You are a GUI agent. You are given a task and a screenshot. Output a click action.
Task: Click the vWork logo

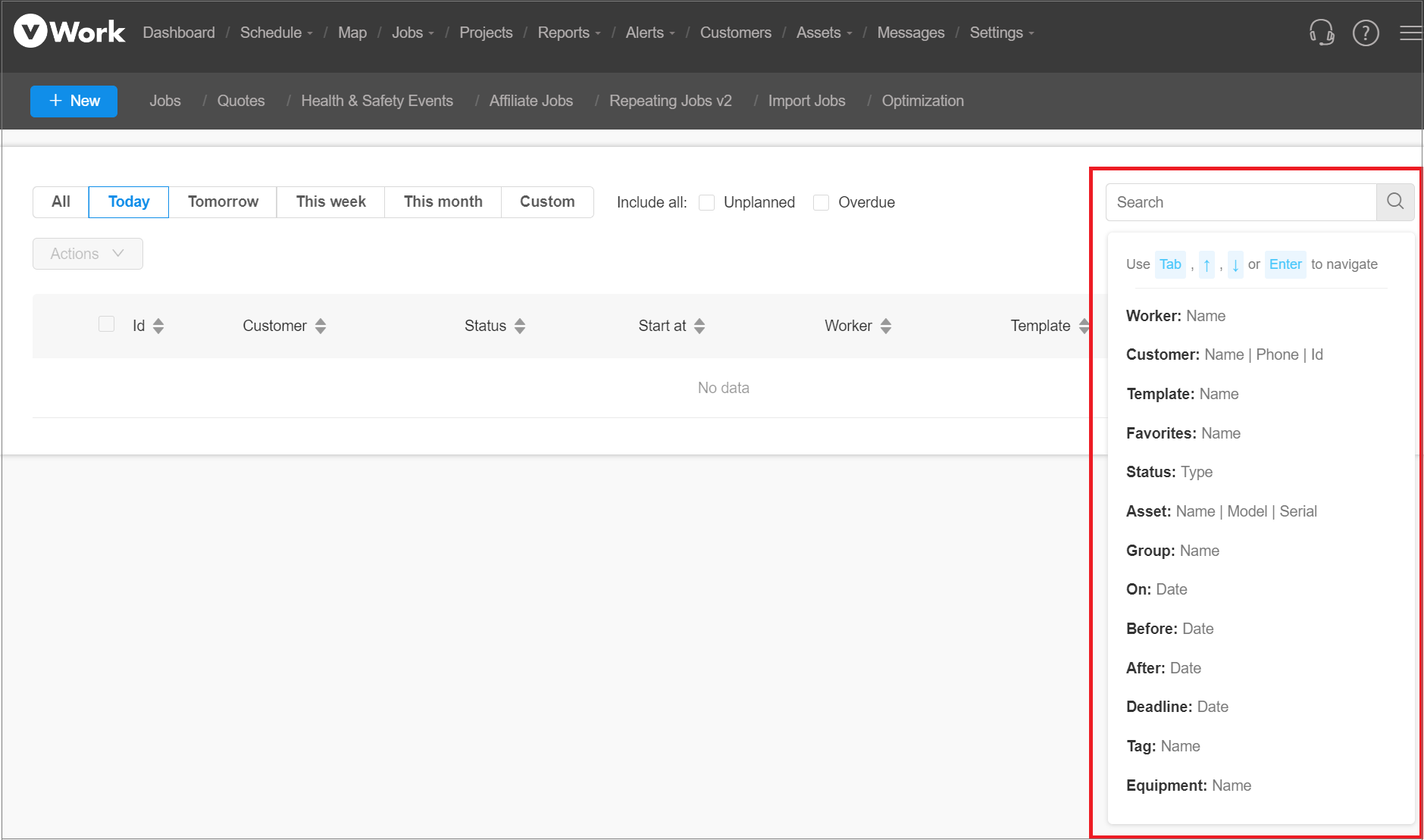click(x=70, y=32)
